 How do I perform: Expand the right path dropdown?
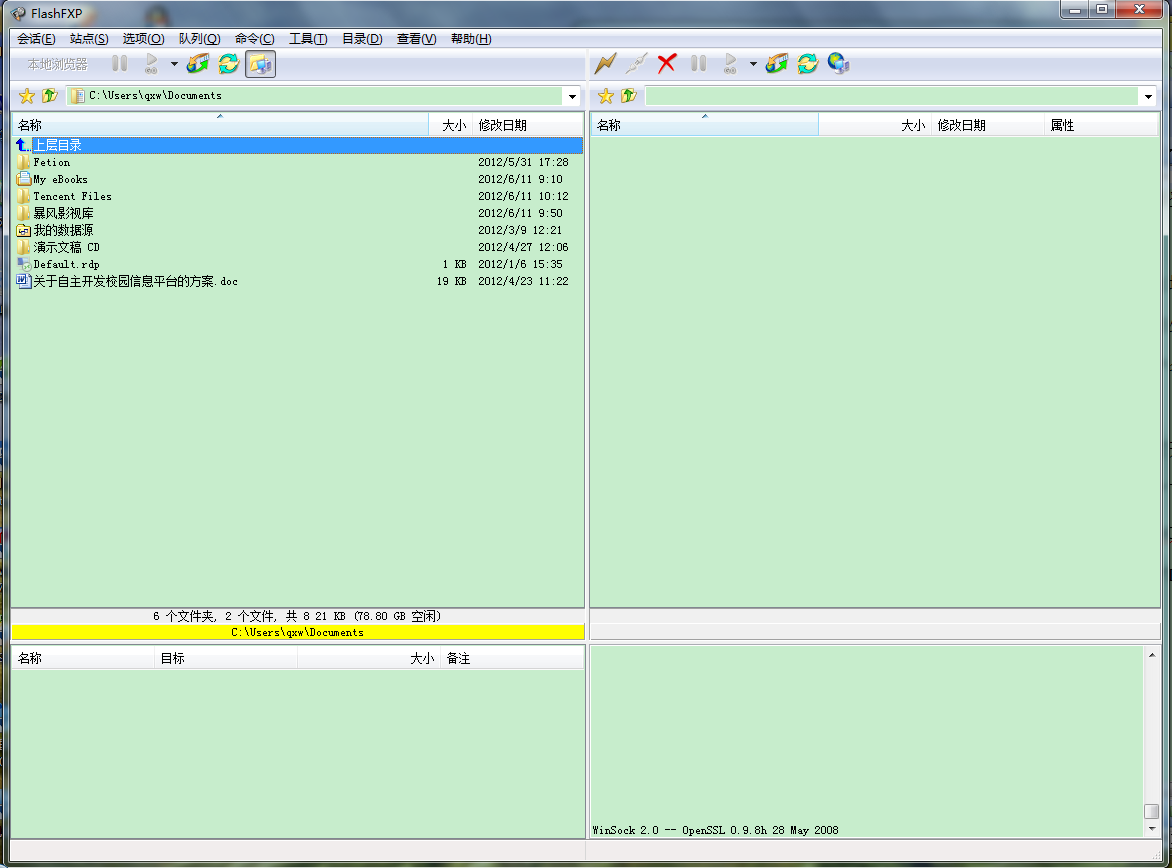[1148, 96]
